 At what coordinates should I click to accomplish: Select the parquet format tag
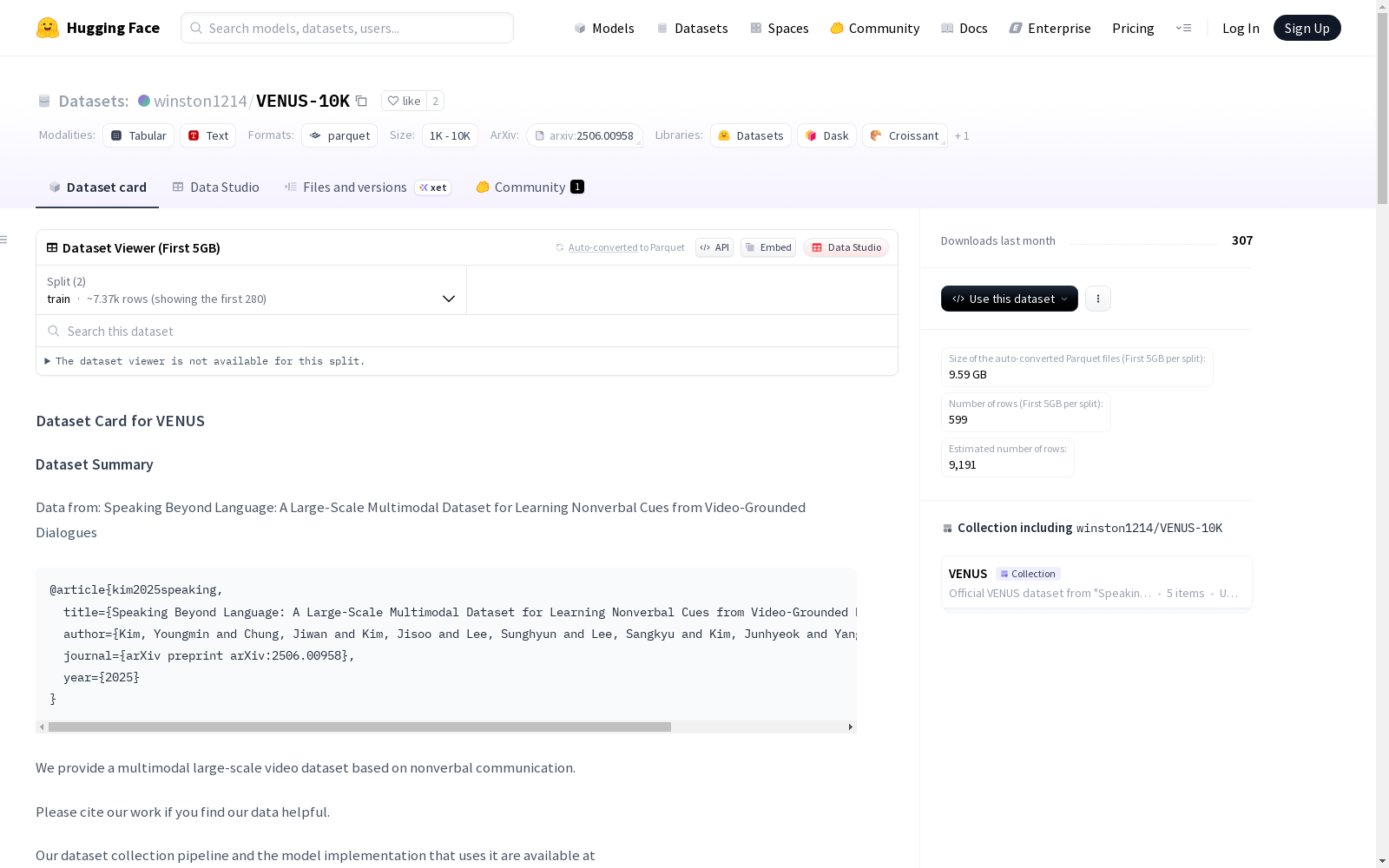click(339, 135)
